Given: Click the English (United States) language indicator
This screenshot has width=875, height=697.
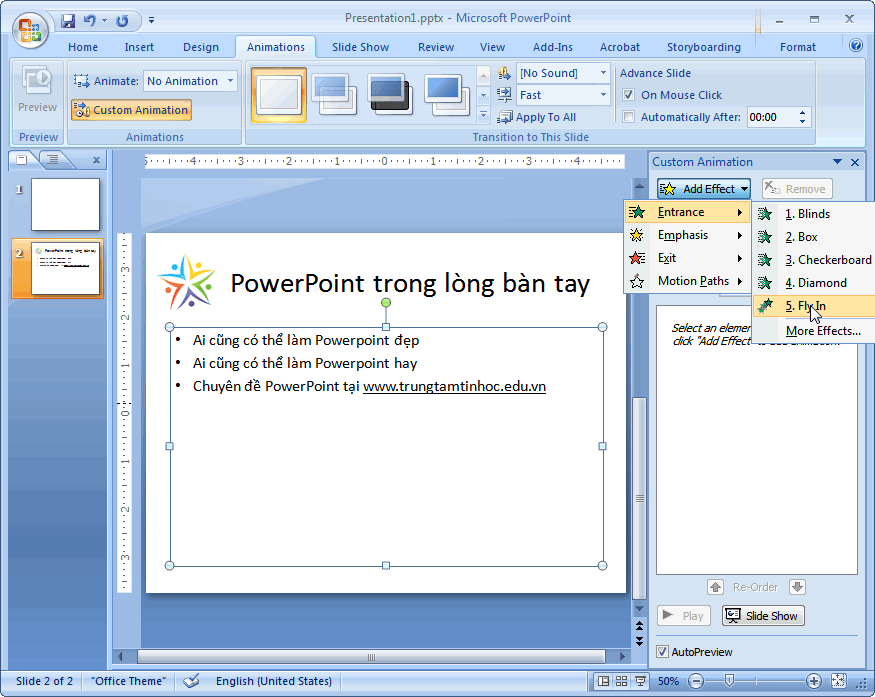Looking at the screenshot, I should point(273,681).
